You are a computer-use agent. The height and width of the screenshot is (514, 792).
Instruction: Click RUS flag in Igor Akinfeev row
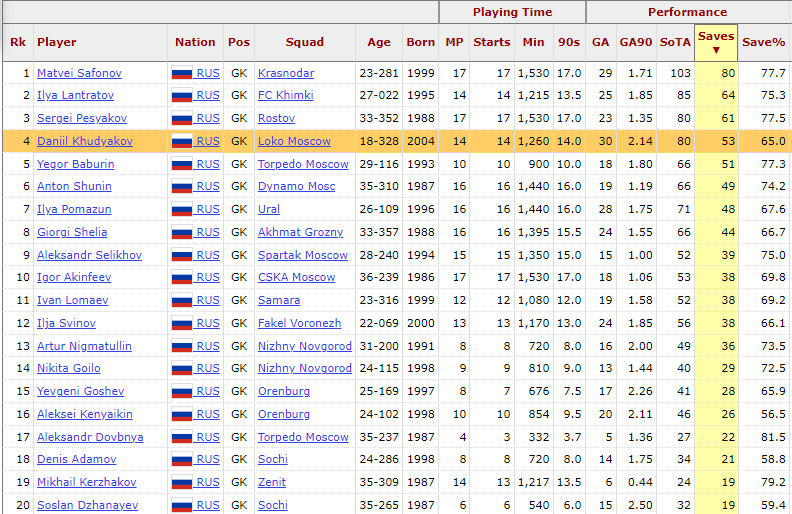click(182, 278)
